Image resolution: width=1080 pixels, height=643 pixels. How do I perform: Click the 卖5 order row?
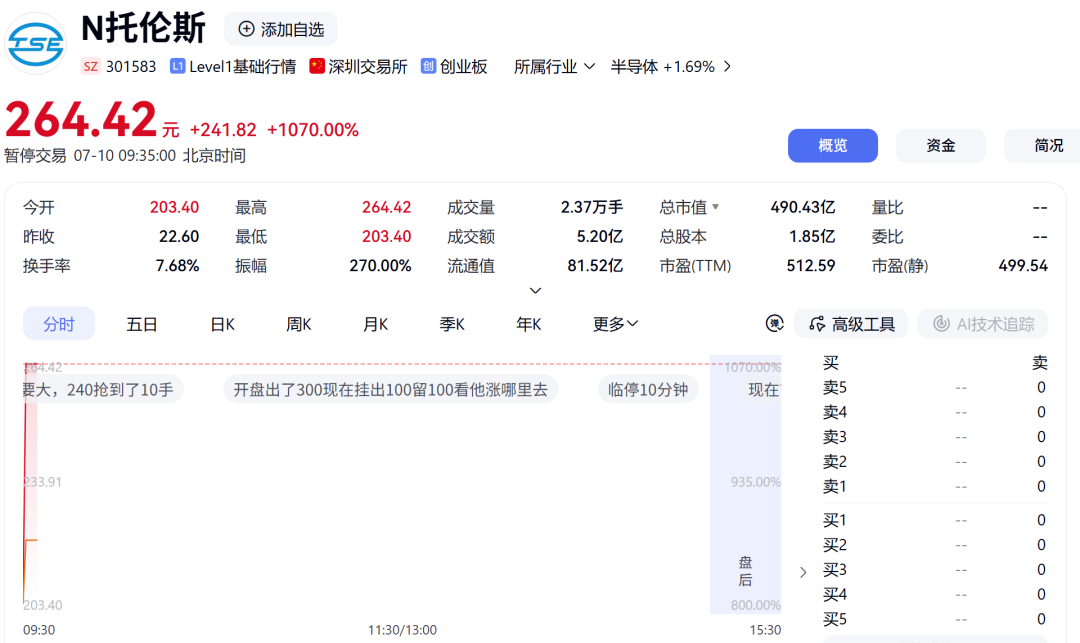[934, 388]
